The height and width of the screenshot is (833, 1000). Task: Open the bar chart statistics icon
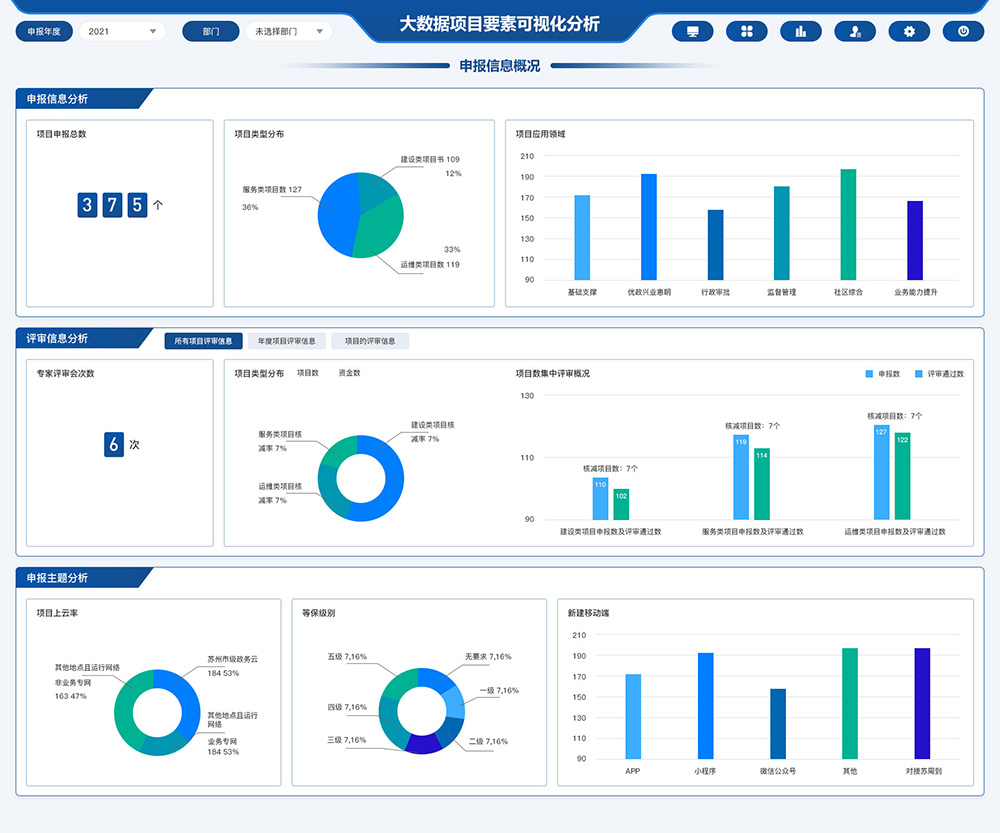point(801,31)
